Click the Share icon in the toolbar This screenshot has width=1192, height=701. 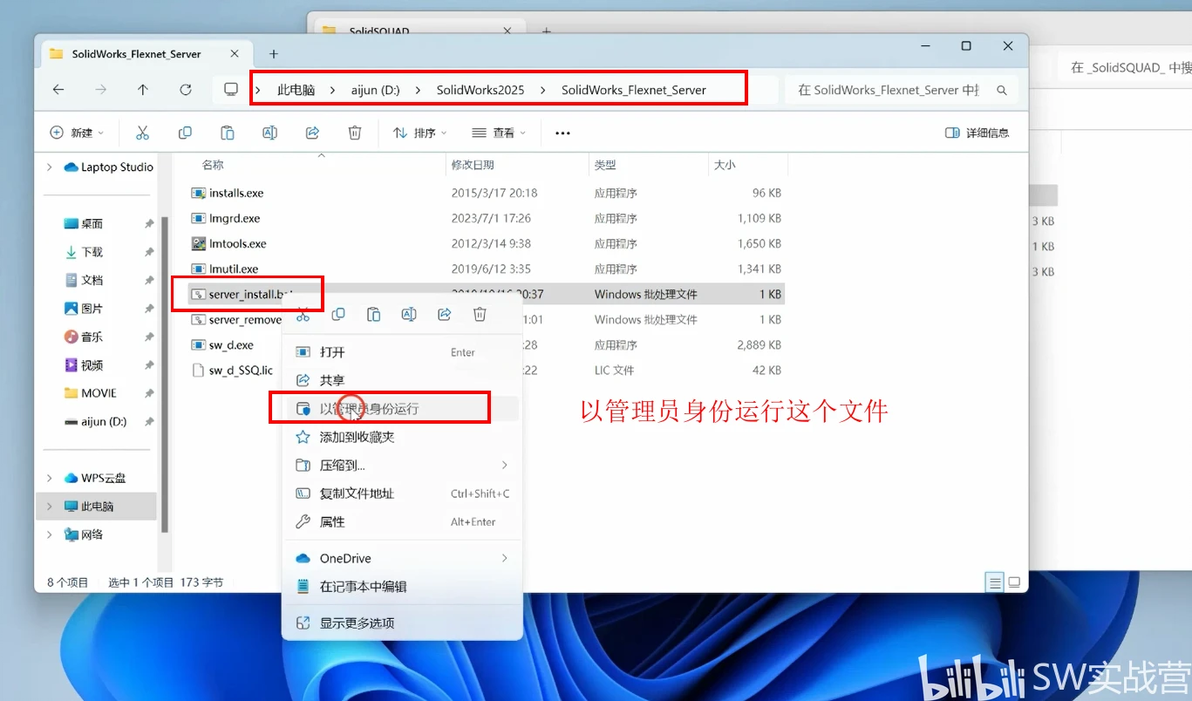(312, 133)
